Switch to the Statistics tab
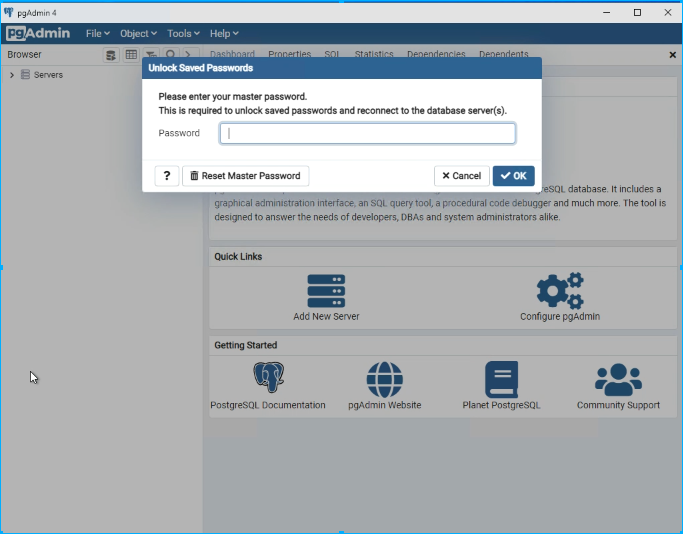This screenshot has width=683, height=534. 373,55
